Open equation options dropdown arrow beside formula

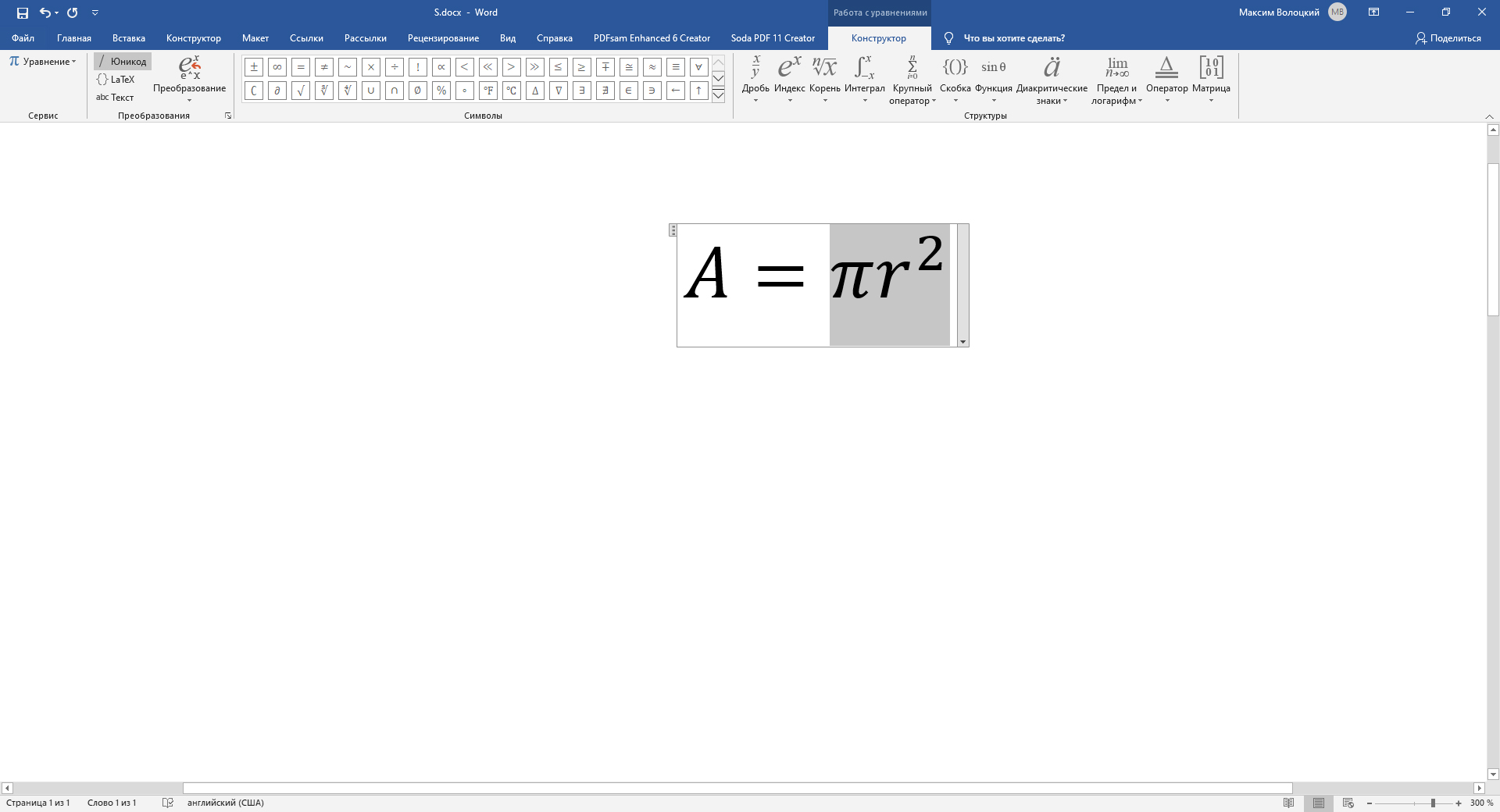tap(962, 342)
